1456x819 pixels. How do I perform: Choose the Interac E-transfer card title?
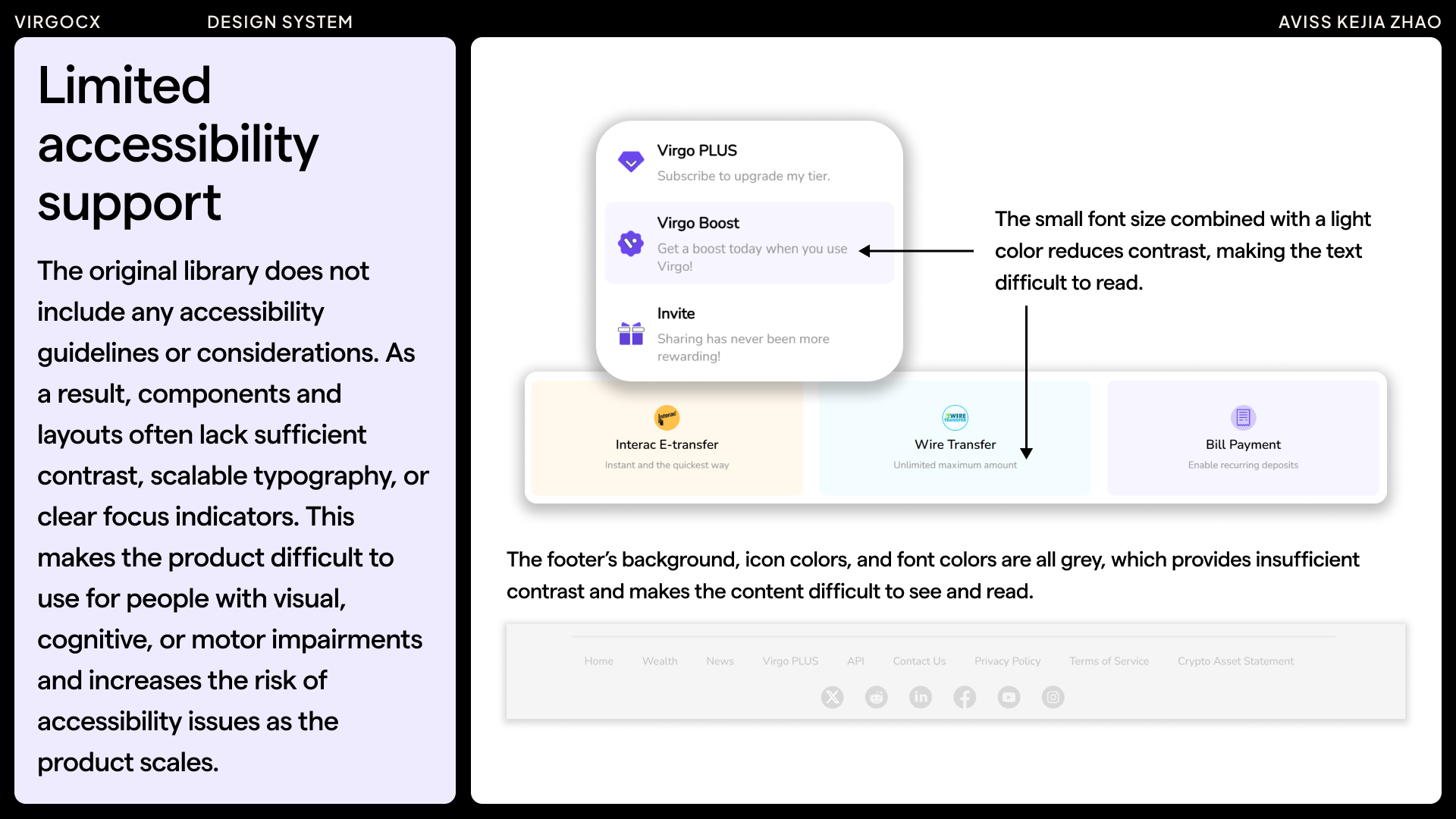[667, 444]
